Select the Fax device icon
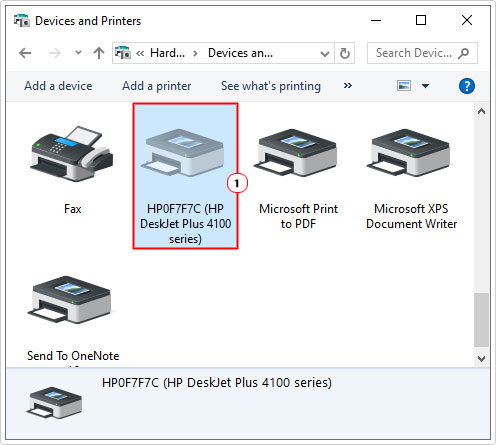The height and width of the screenshot is (445, 496). click(72, 153)
